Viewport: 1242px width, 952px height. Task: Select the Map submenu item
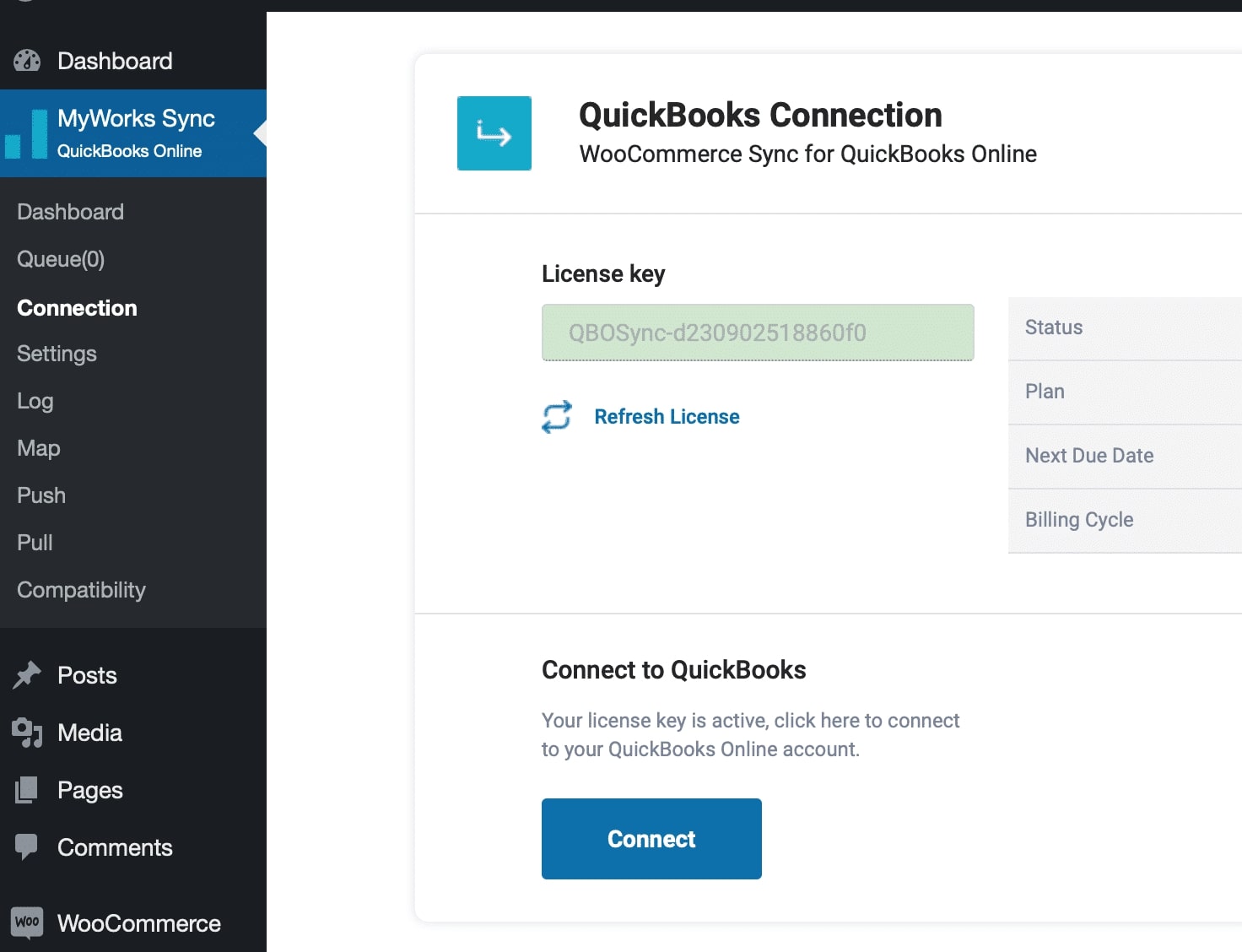[x=39, y=448]
